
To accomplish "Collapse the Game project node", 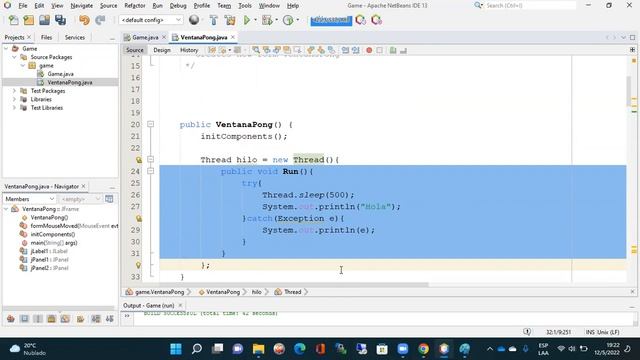I will click(x=6, y=49).
